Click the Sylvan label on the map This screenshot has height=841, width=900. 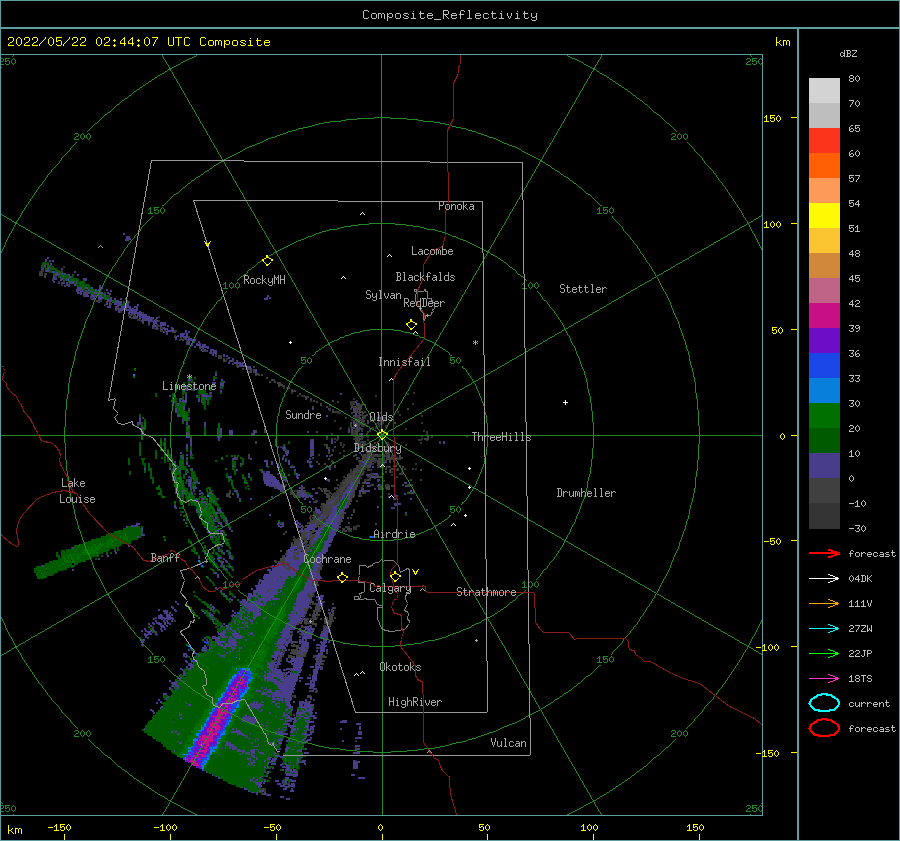(383, 295)
